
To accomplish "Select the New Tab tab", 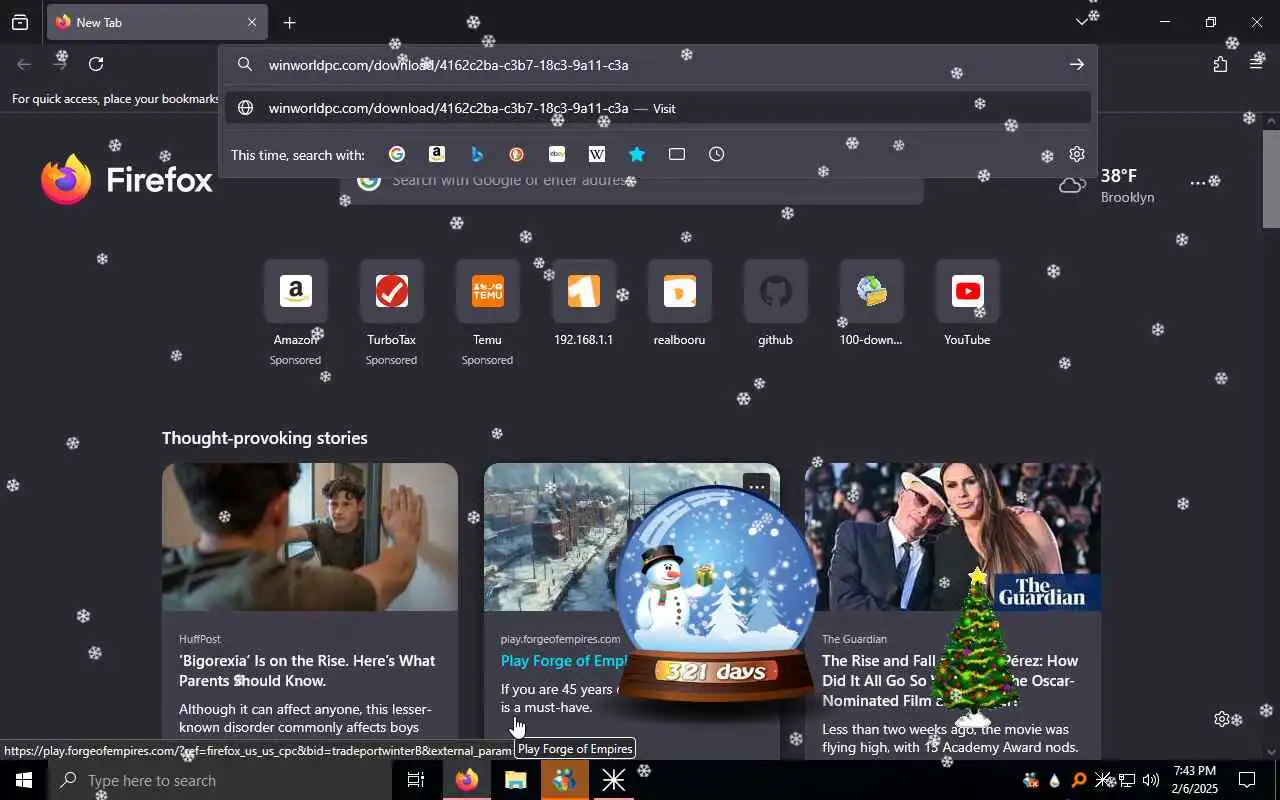I will [157, 22].
